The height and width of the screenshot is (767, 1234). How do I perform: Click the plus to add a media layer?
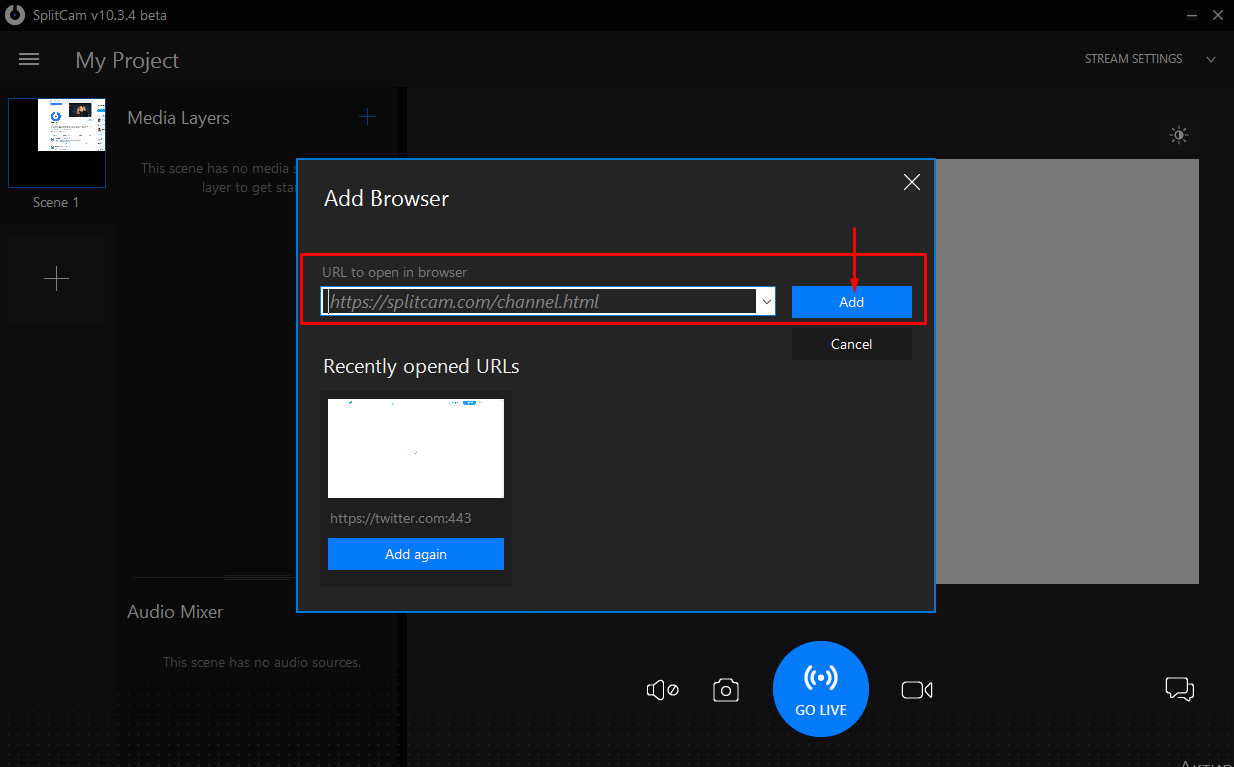click(x=367, y=116)
